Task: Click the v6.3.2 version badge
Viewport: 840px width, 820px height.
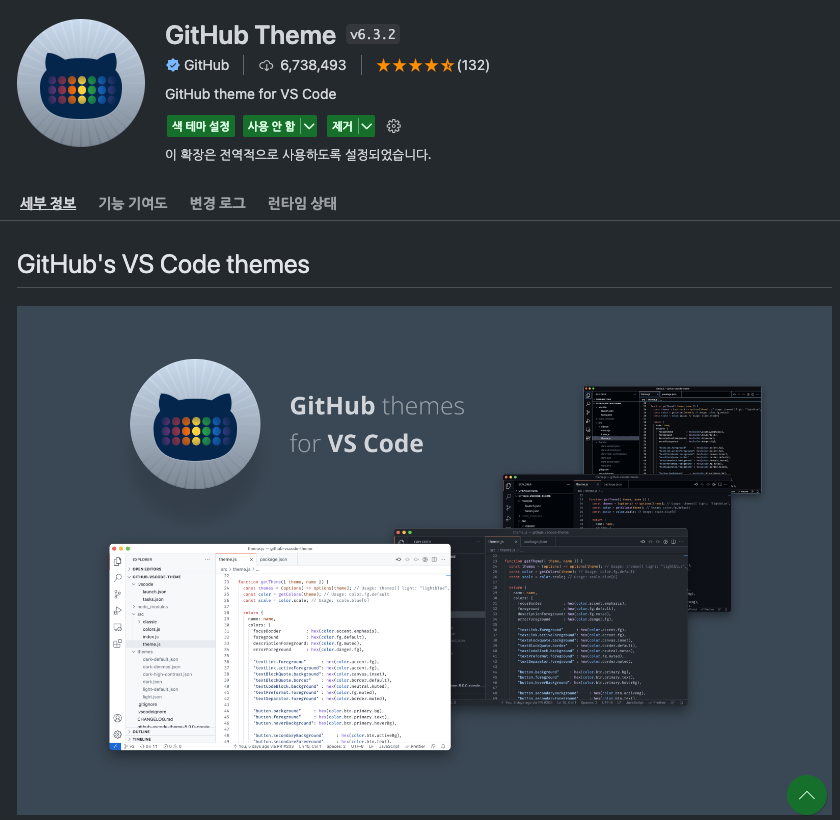Action: 373,34
